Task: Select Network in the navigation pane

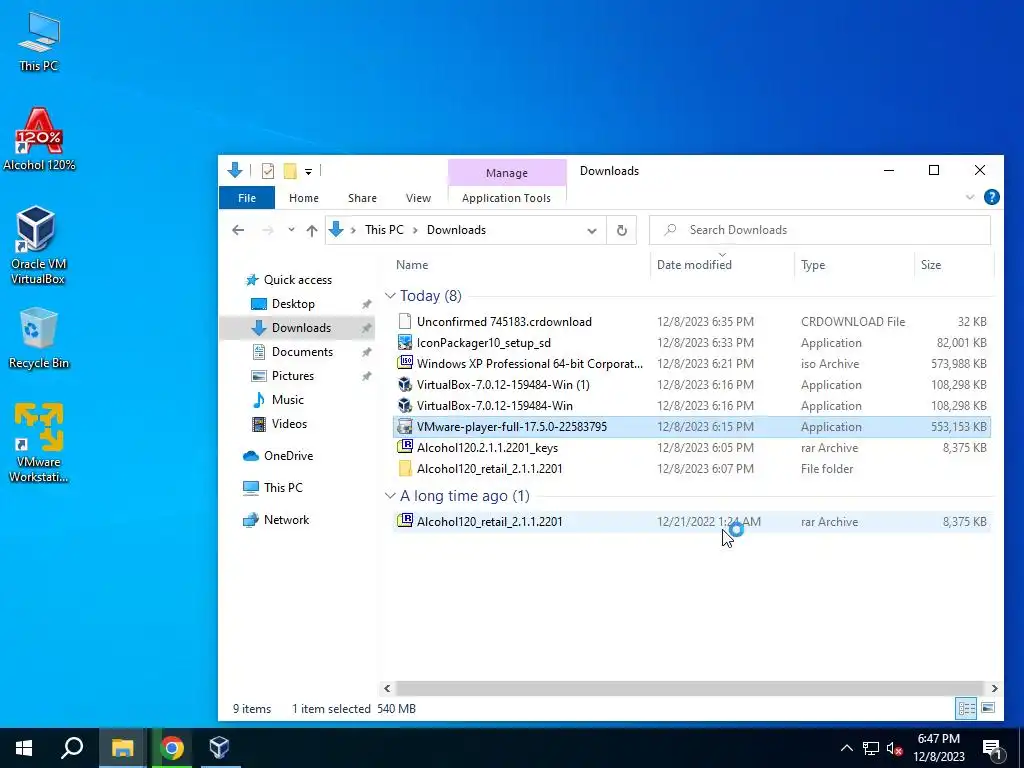Action: pos(286,520)
